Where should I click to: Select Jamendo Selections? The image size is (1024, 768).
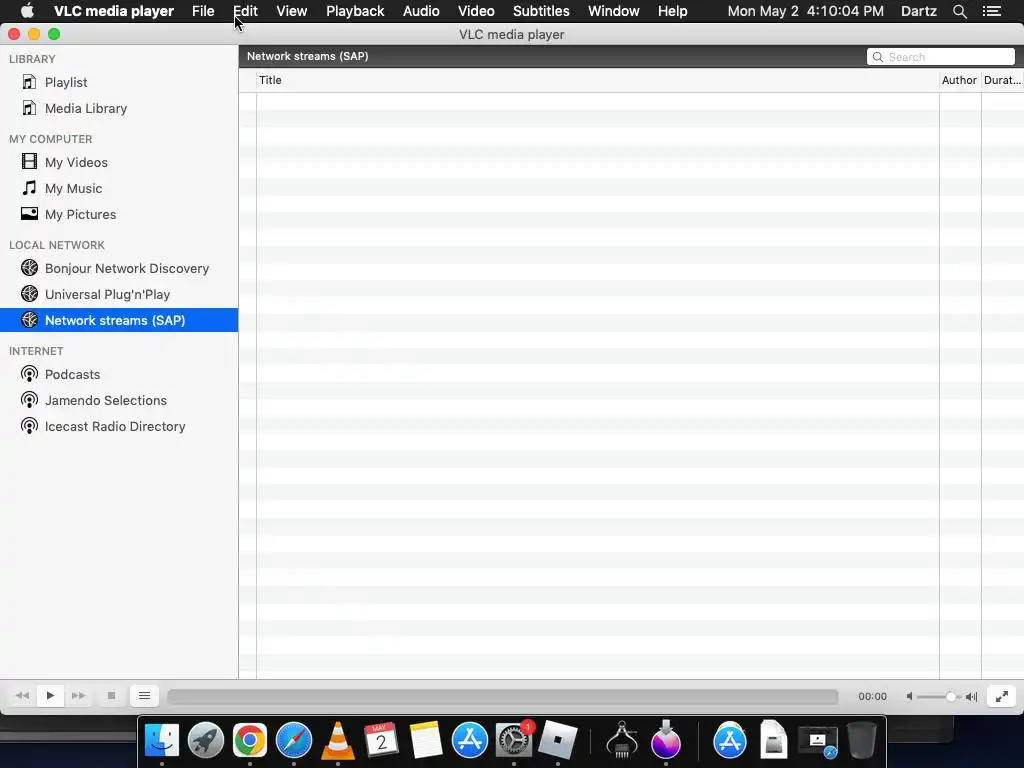coord(119,400)
